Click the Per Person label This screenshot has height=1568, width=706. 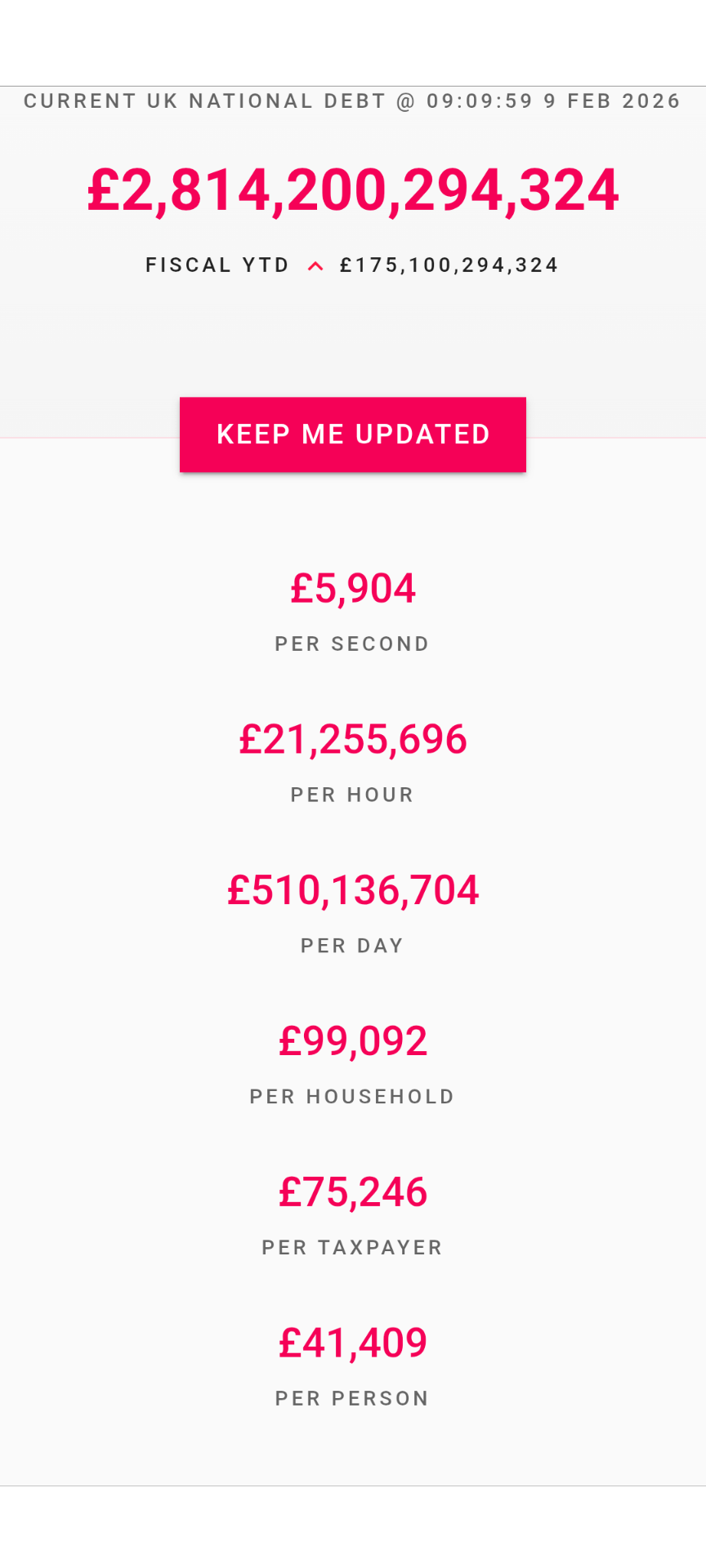(x=352, y=1399)
